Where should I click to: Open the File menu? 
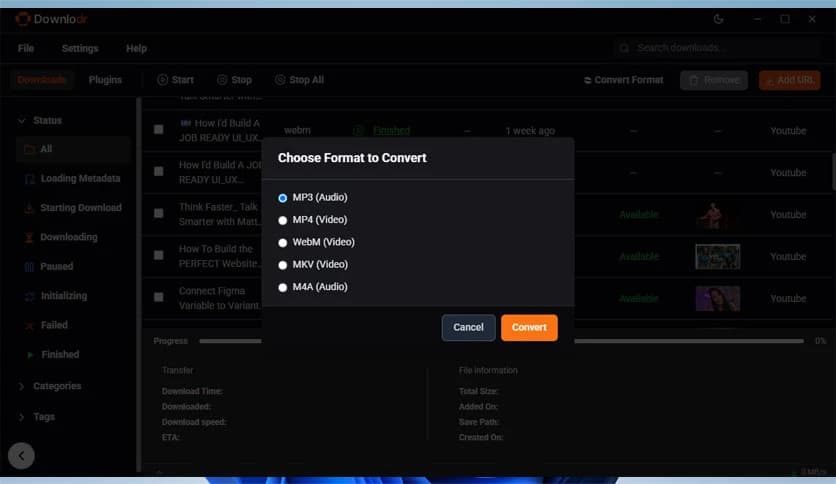26,48
